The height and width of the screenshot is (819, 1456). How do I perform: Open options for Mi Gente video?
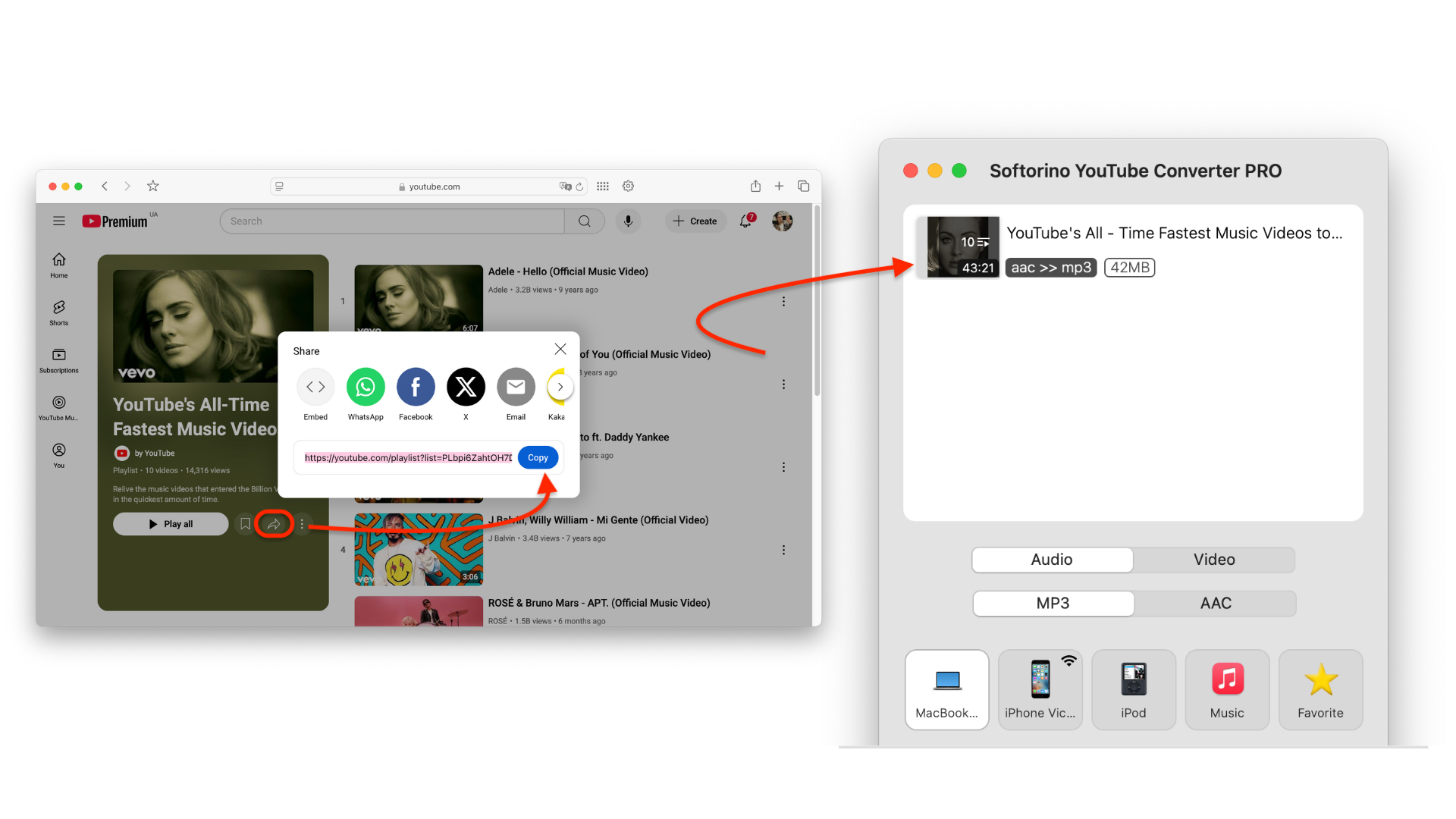[783, 550]
